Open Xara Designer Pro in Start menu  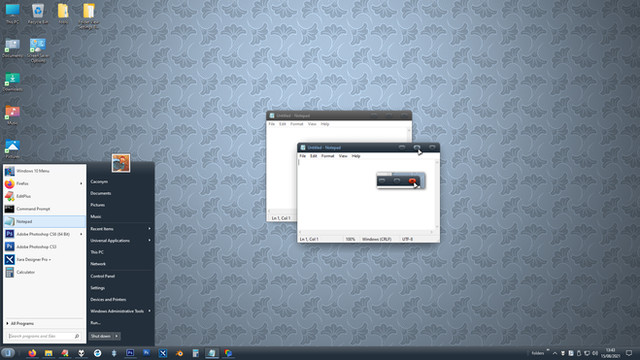[33, 259]
